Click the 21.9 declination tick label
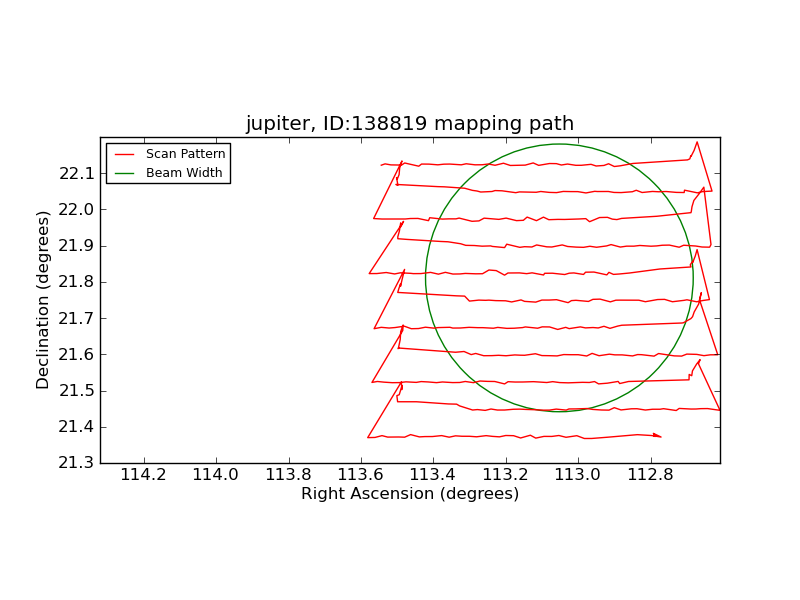Viewport: 800px width, 600px height. pyautogui.click(x=77, y=246)
